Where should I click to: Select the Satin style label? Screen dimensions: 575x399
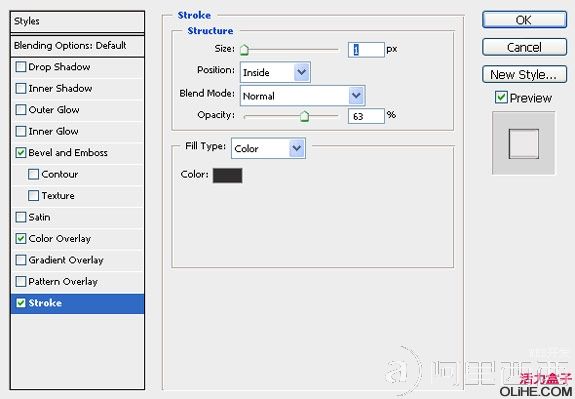[39, 217]
